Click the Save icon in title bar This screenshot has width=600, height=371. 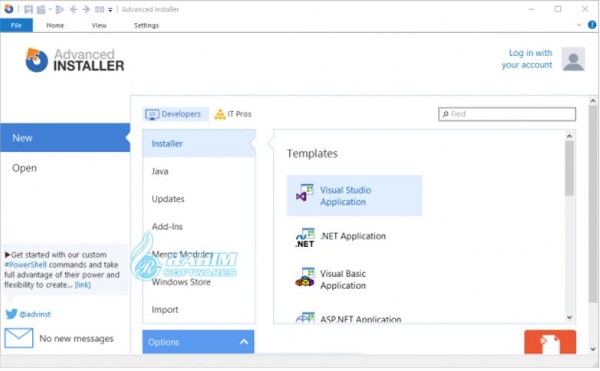(x=28, y=9)
